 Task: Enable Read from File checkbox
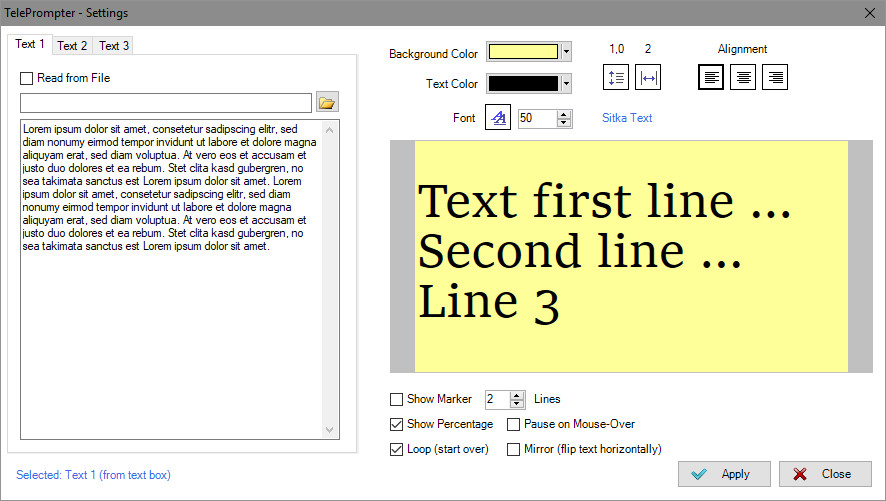click(27, 78)
